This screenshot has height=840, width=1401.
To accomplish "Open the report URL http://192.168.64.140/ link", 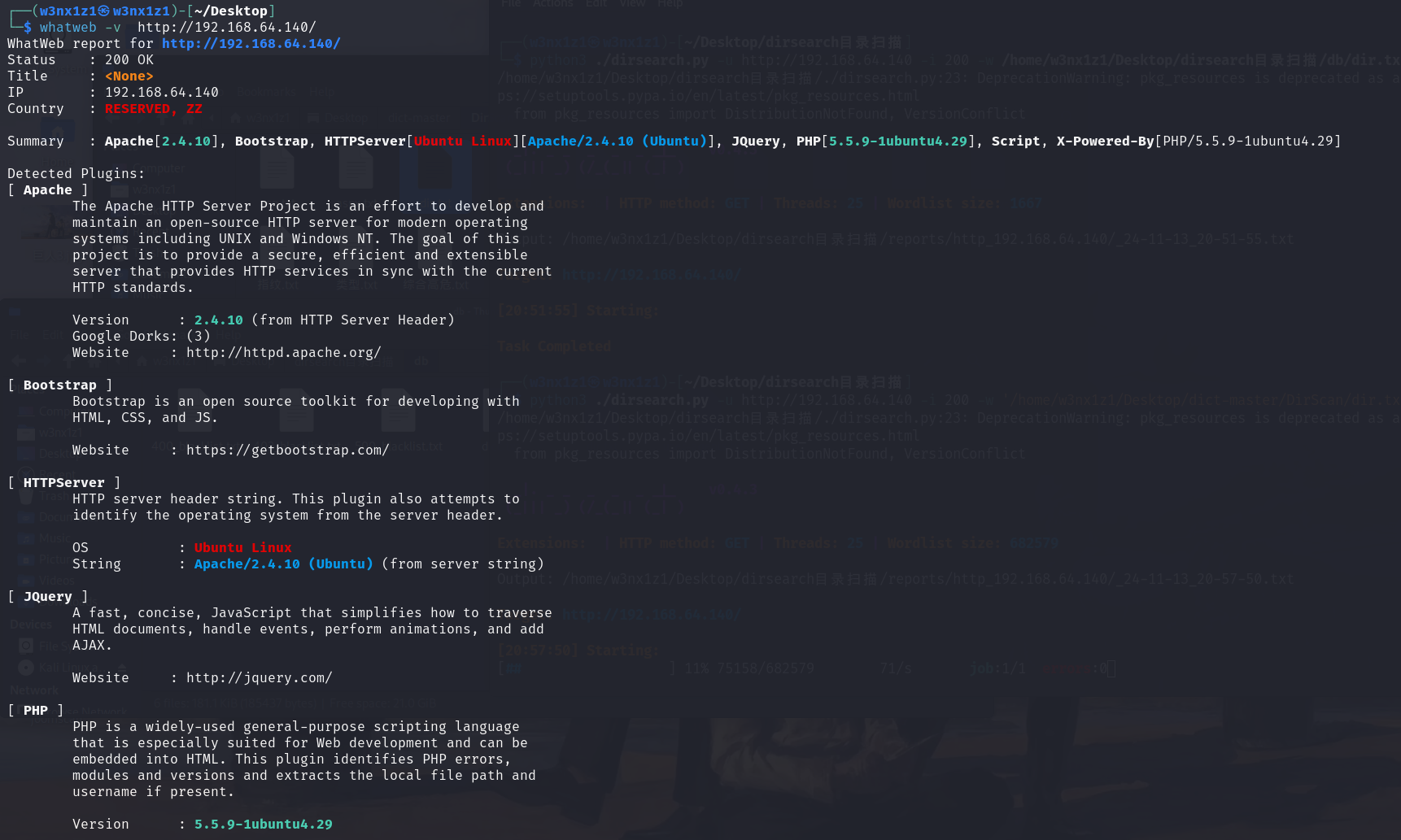I will [251, 43].
